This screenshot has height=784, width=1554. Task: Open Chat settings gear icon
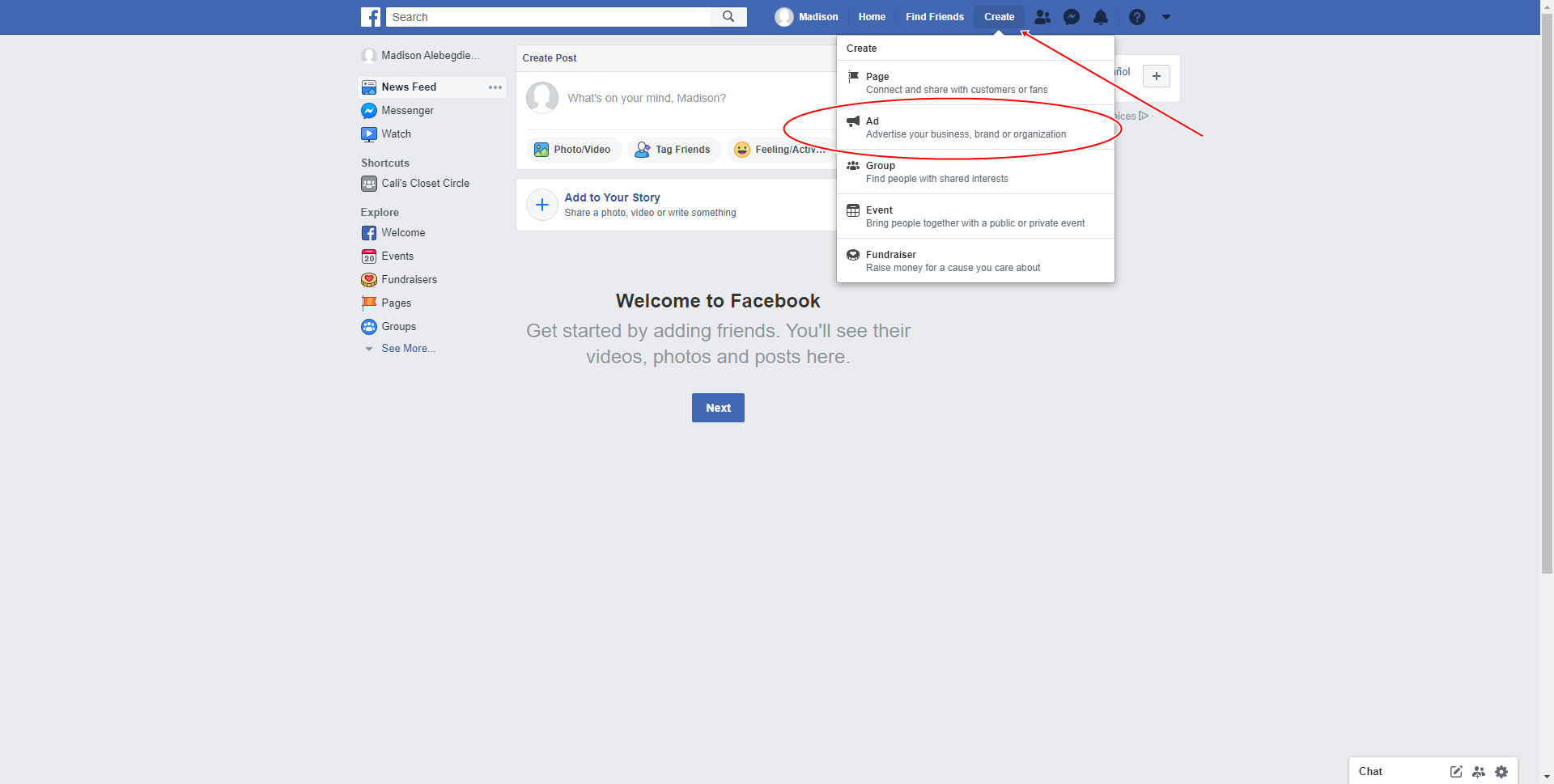(x=1501, y=771)
